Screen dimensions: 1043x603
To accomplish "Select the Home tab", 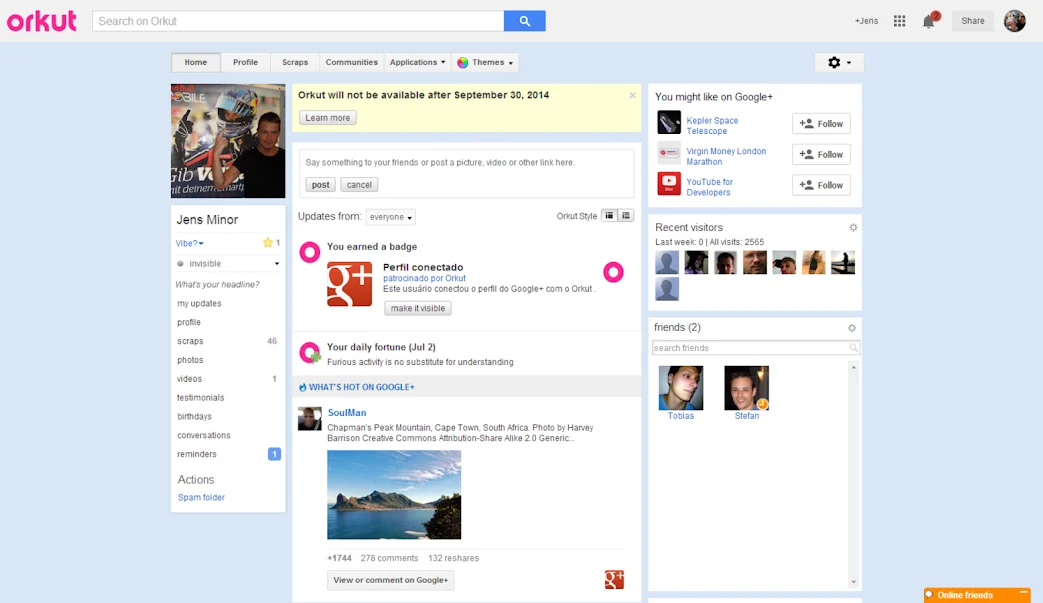I will coord(196,62).
